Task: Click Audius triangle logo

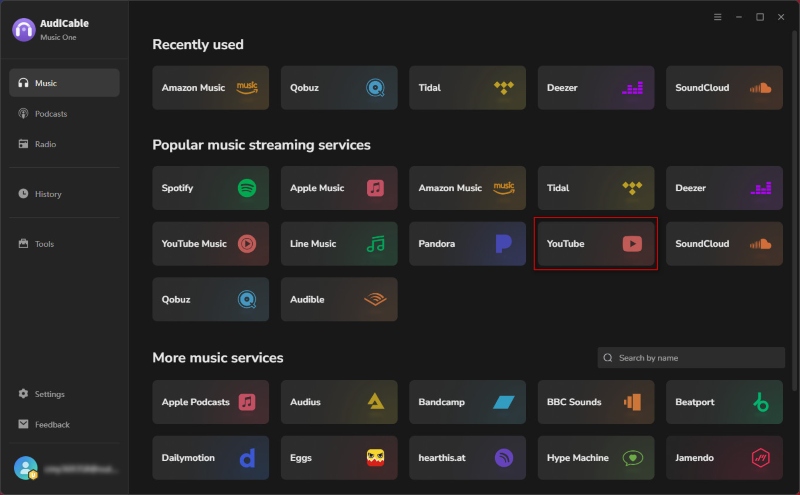Action: coord(376,402)
